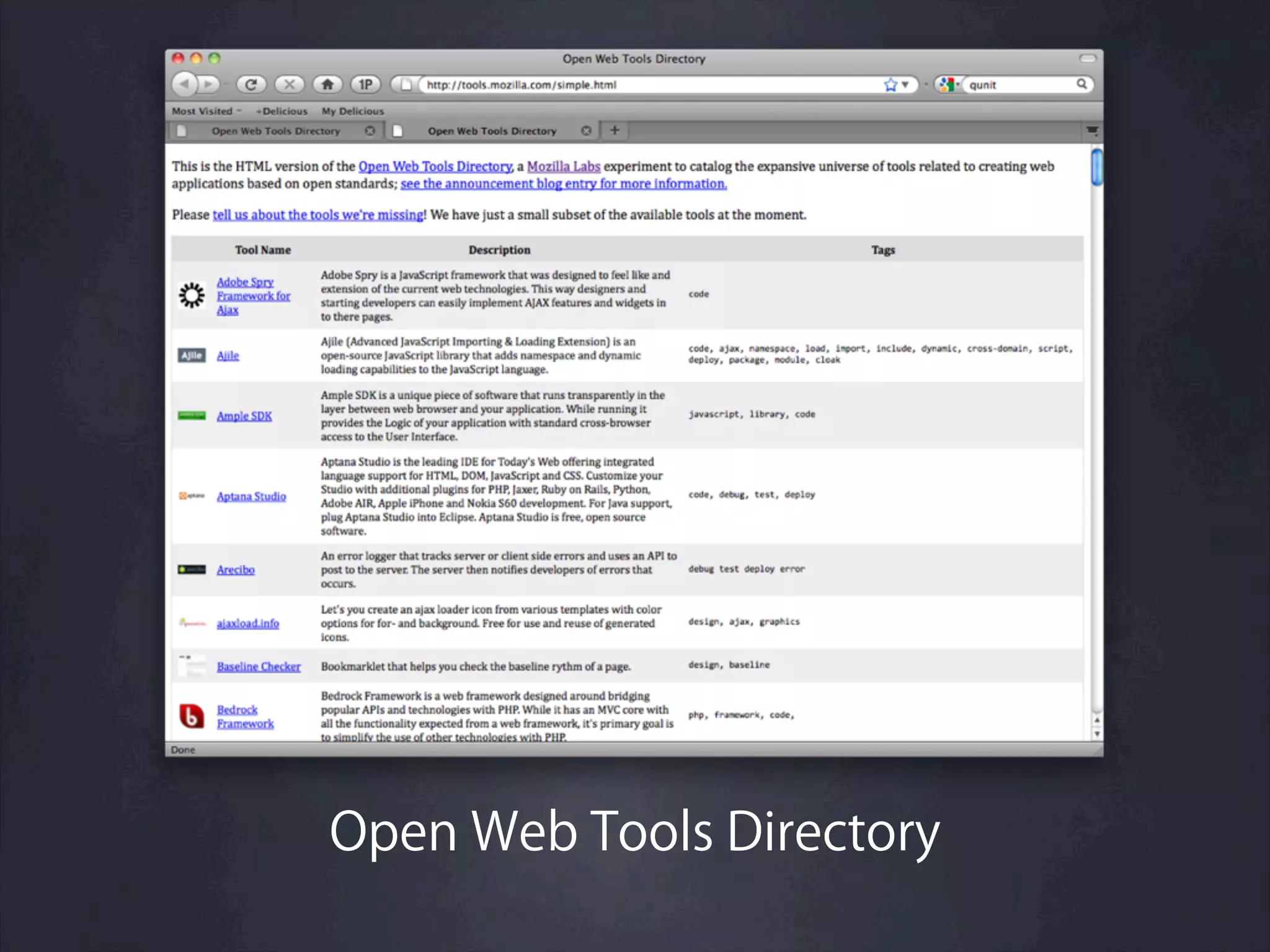The height and width of the screenshot is (952, 1270).
Task: Open the Ample SDK link
Action: [244, 416]
